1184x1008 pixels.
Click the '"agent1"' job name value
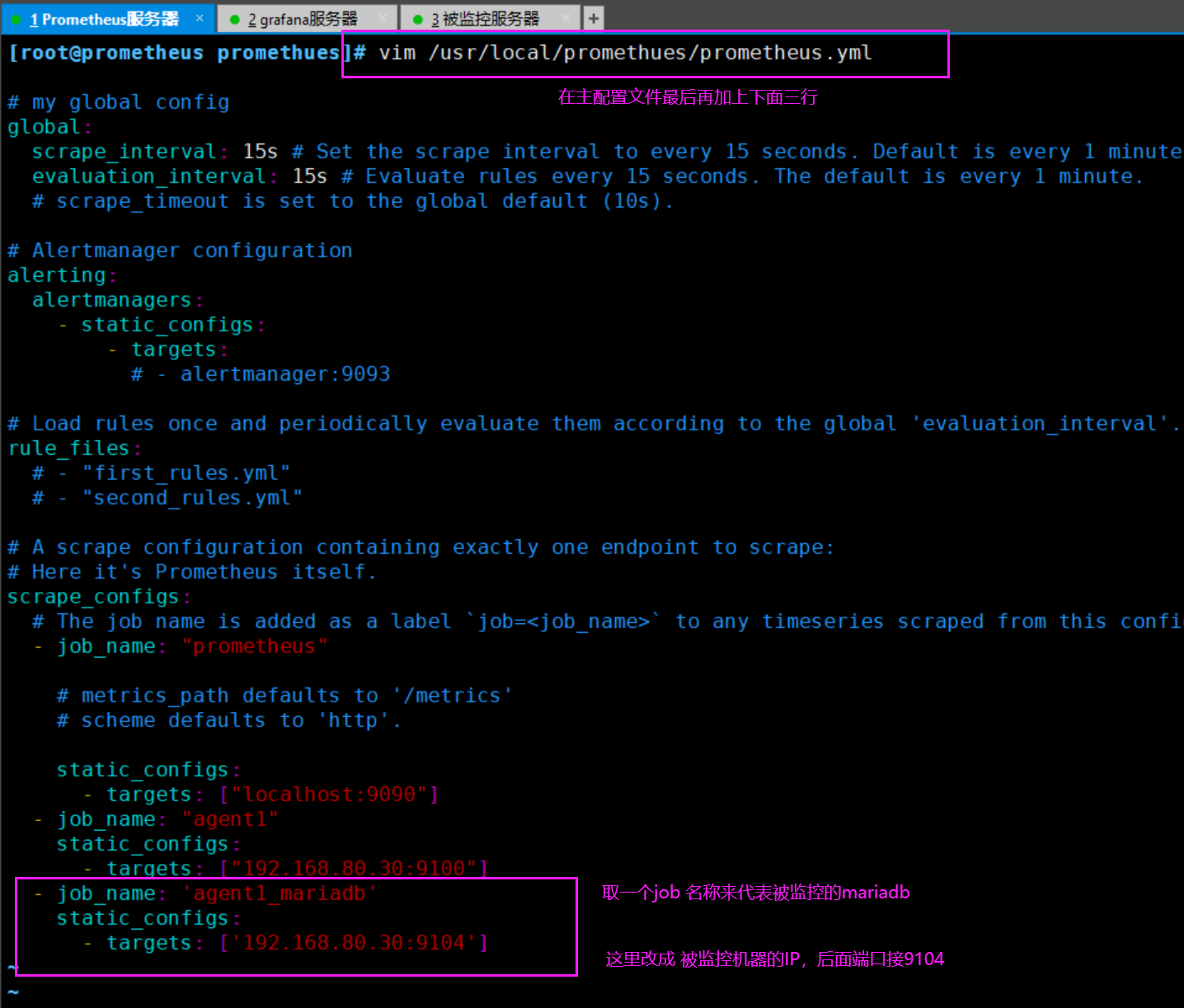click(229, 819)
